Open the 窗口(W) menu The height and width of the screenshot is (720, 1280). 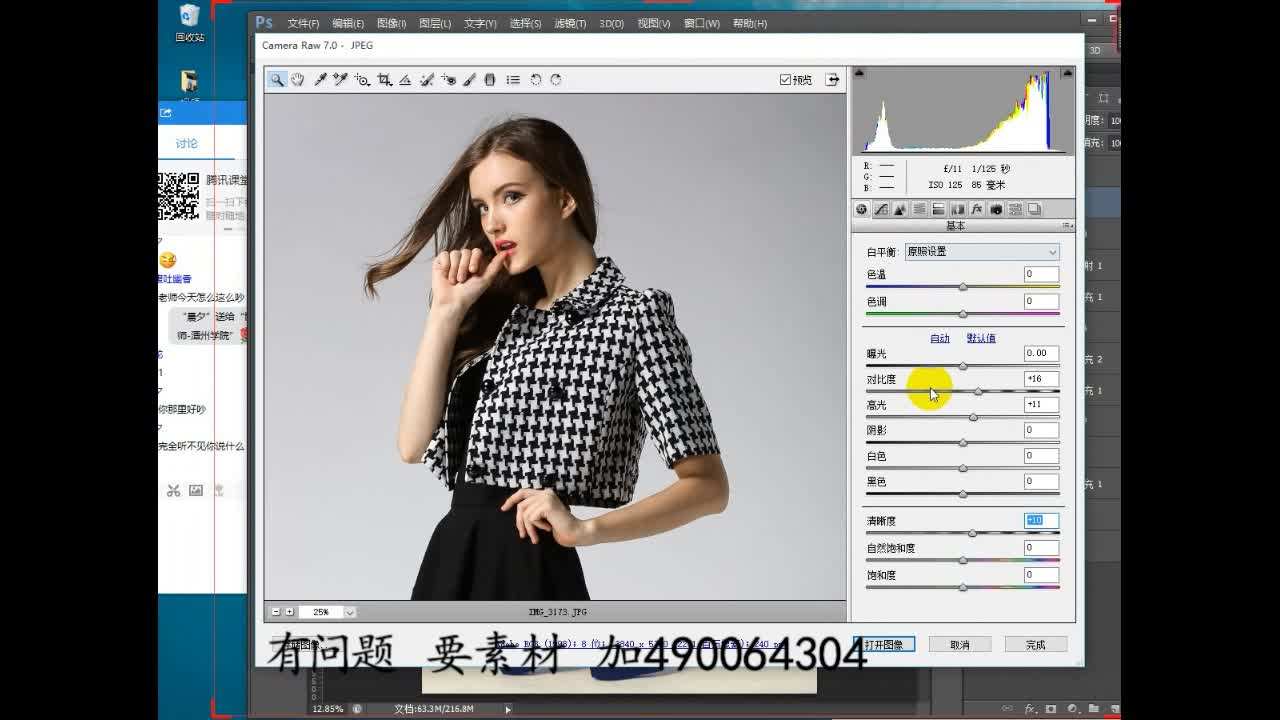[x=702, y=23]
